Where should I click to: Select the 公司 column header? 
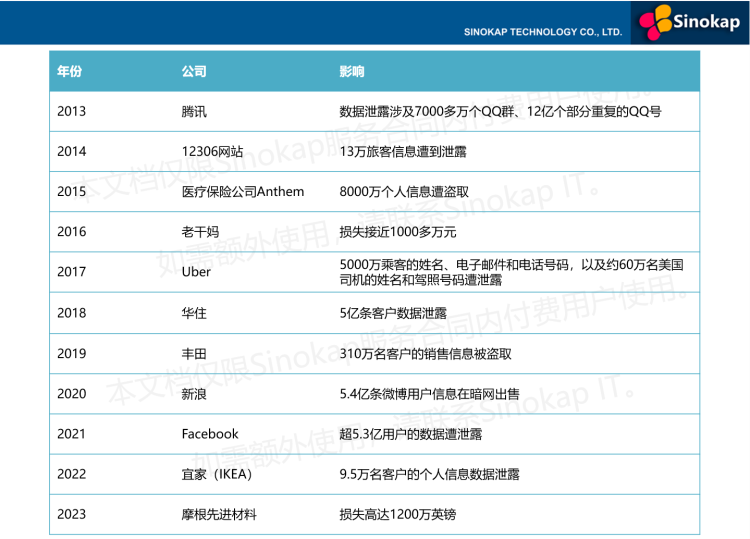(194, 72)
